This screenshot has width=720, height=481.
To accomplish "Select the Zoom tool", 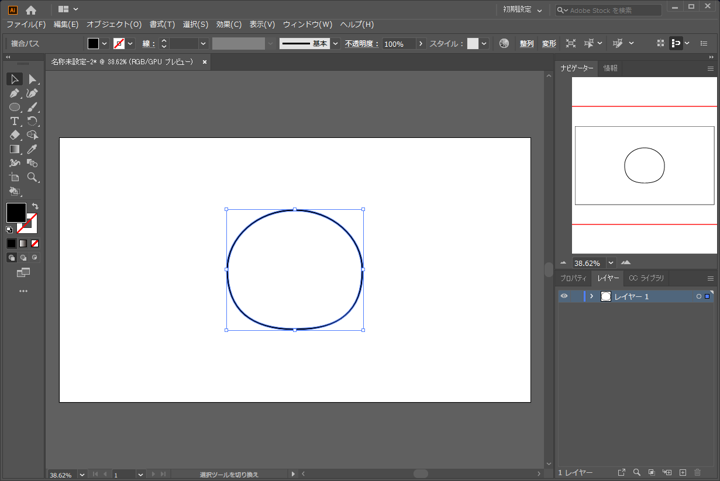I will [x=32, y=177].
